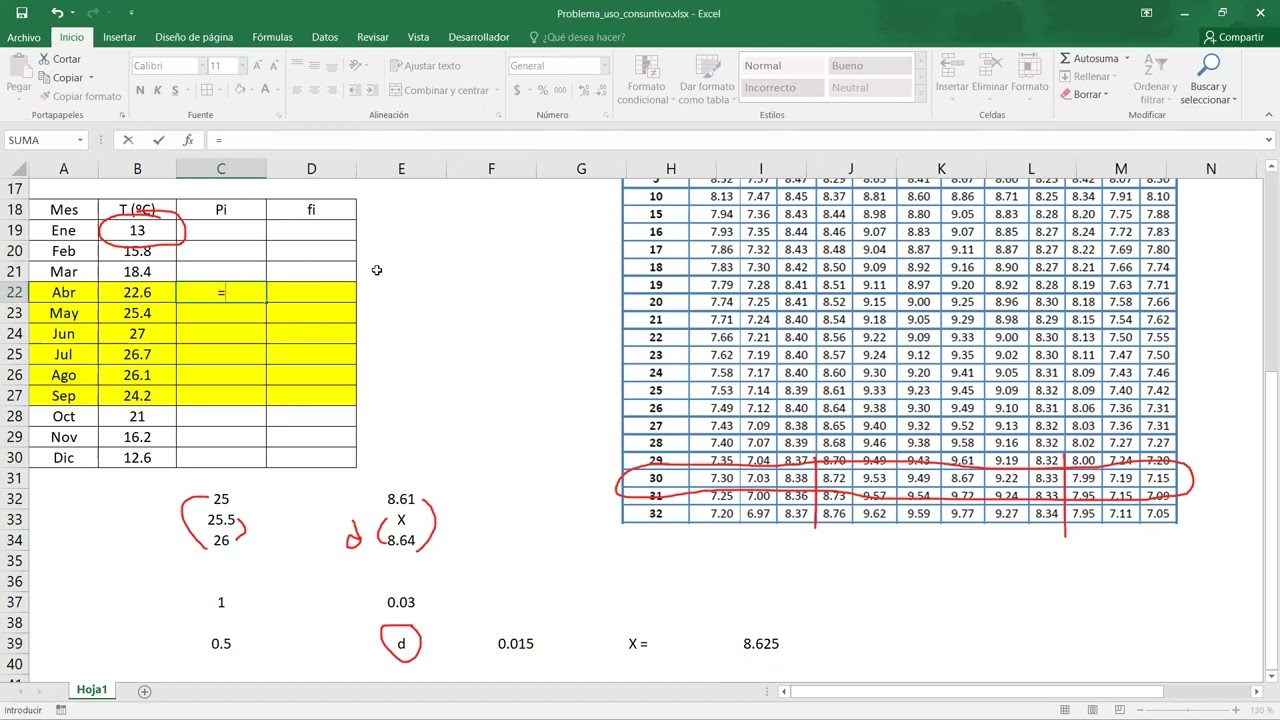Apply percent style
The image size is (1280, 720).
[x=541, y=90]
